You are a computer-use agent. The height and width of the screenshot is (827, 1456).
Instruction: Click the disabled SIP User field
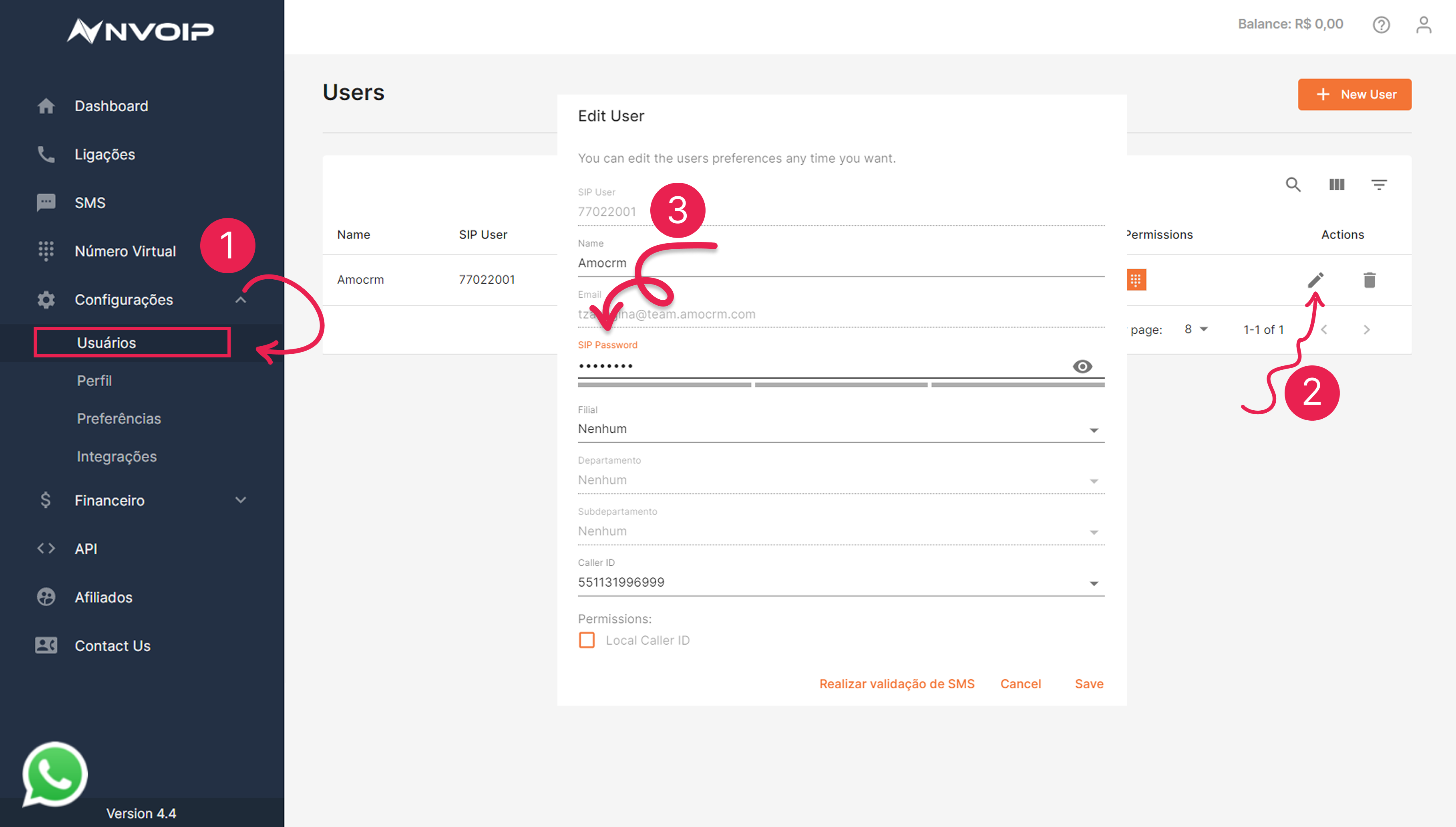tap(841, 212)
